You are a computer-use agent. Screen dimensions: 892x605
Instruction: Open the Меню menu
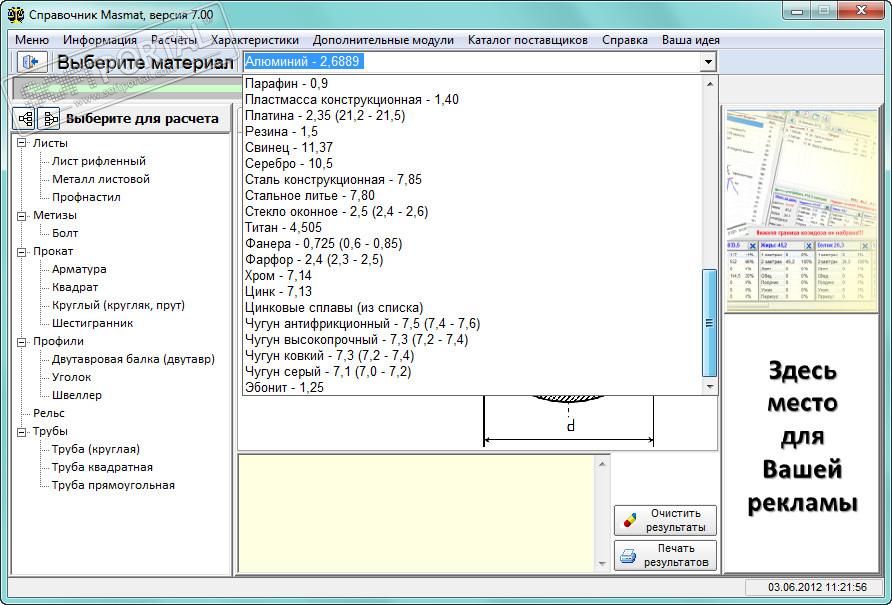pyautogui.click(x=32, y=40)
